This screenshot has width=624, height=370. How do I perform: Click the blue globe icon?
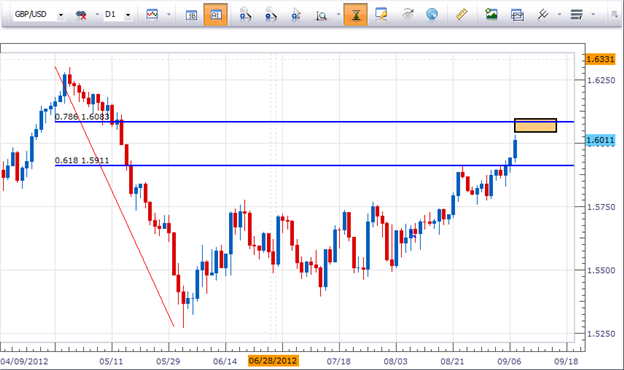[432, 15]
